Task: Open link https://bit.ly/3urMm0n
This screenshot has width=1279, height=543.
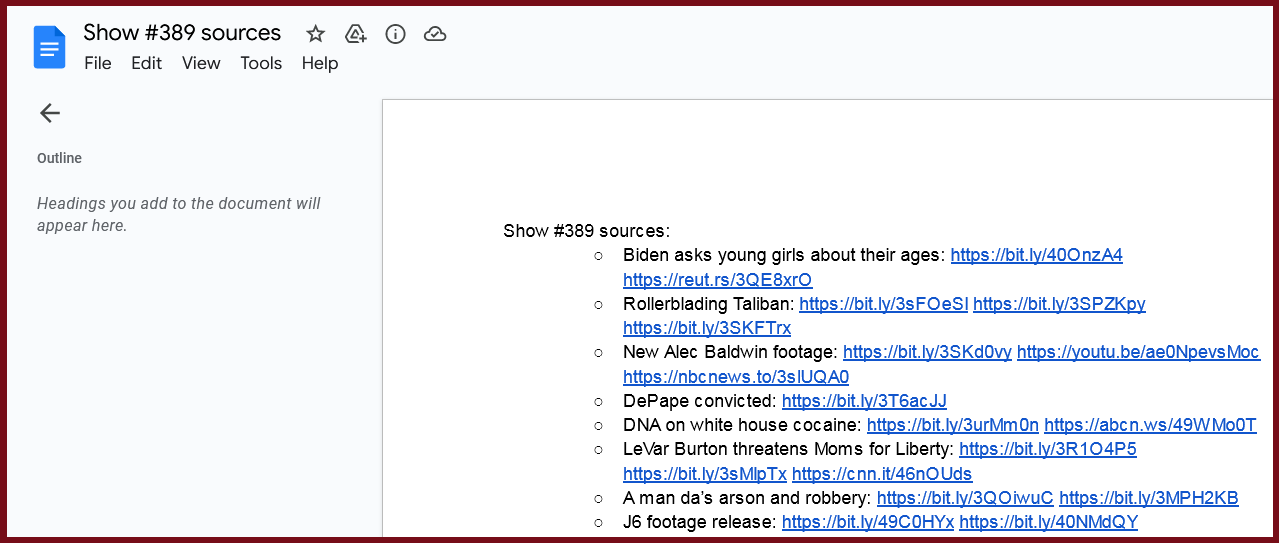Action: click(x=953, y=425)
